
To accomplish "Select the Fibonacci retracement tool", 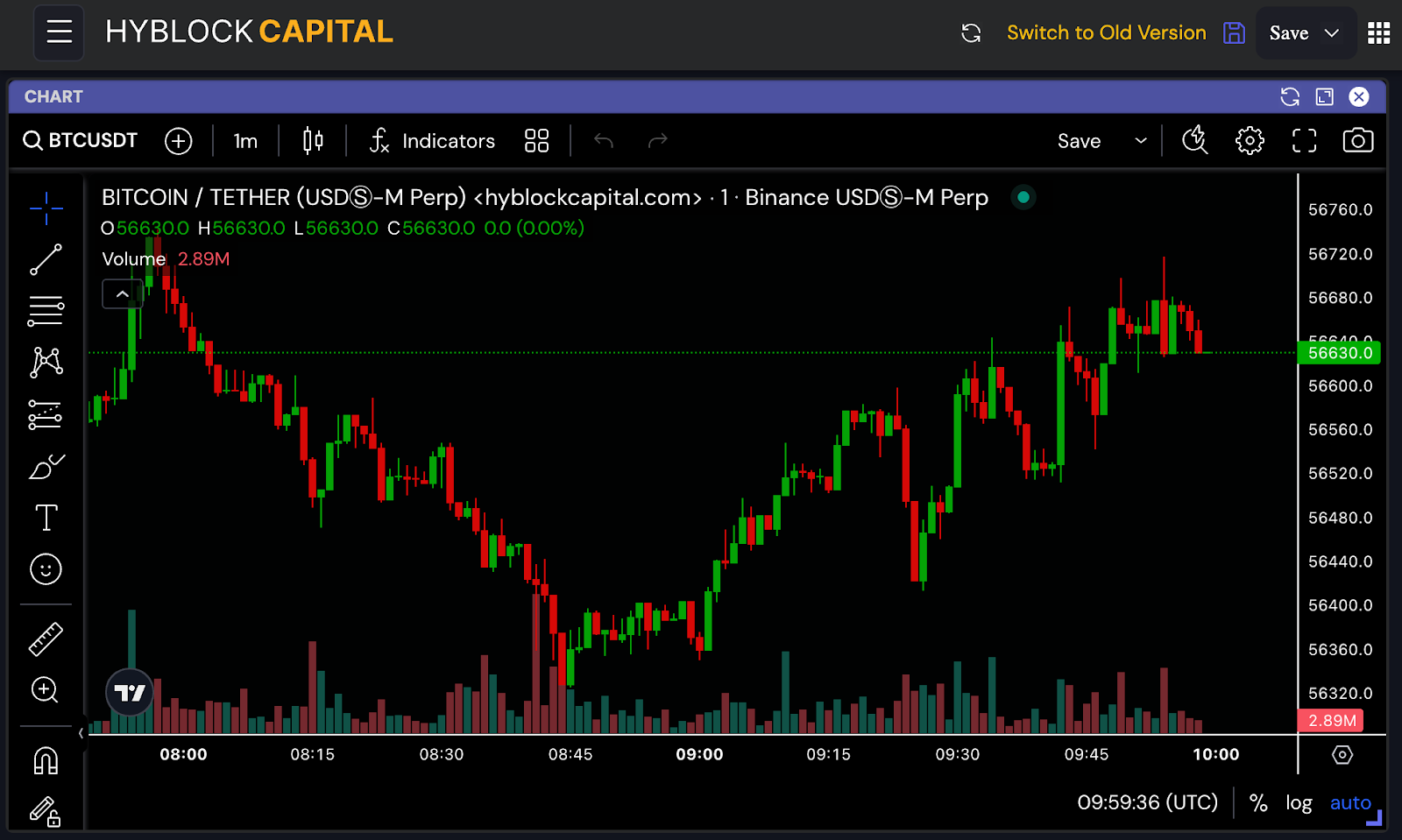I will coord(46,311).
